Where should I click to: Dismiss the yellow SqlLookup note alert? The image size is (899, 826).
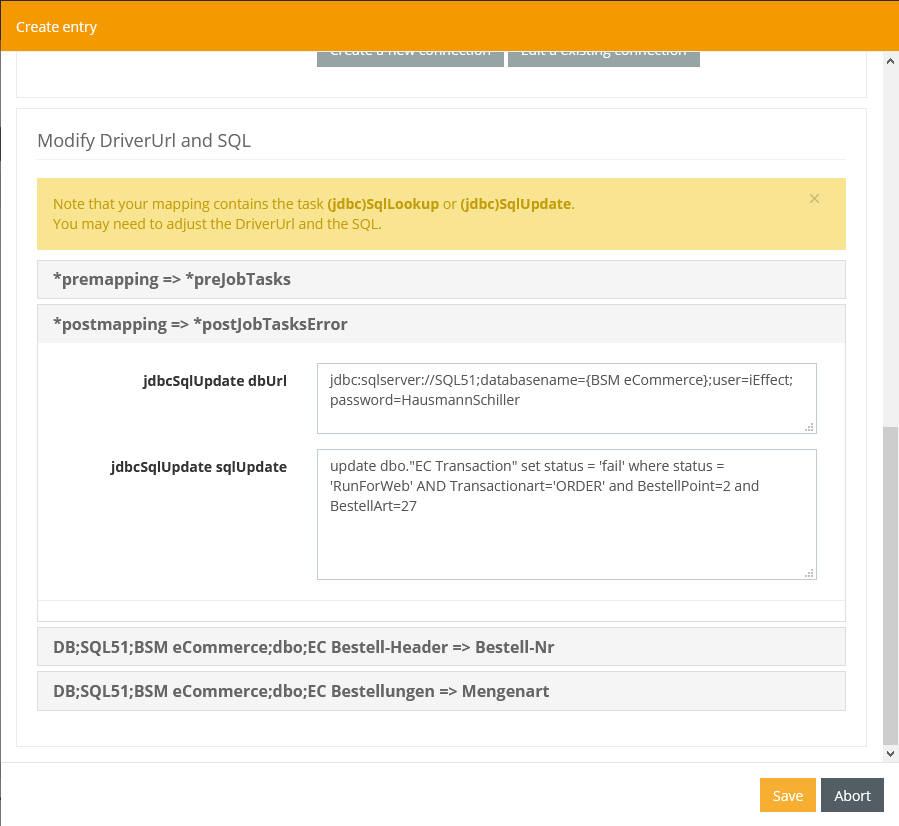pyautogui.click(x=814, y=199)
